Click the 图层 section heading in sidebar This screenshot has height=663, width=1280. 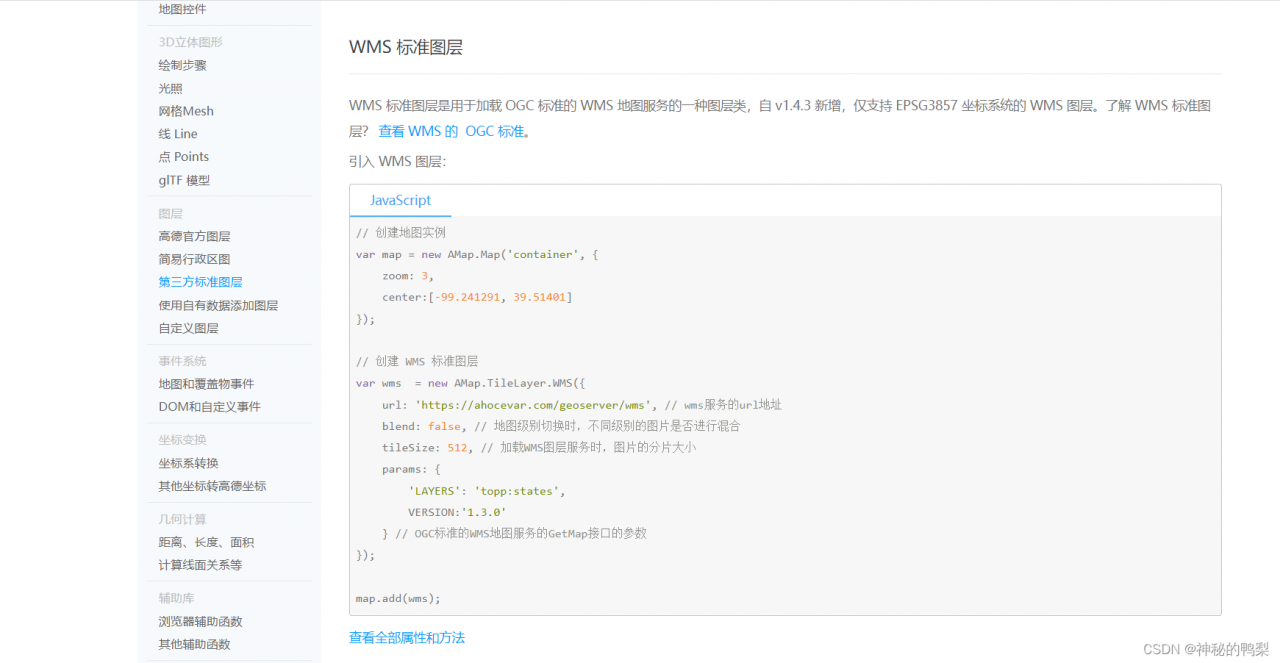170,214
